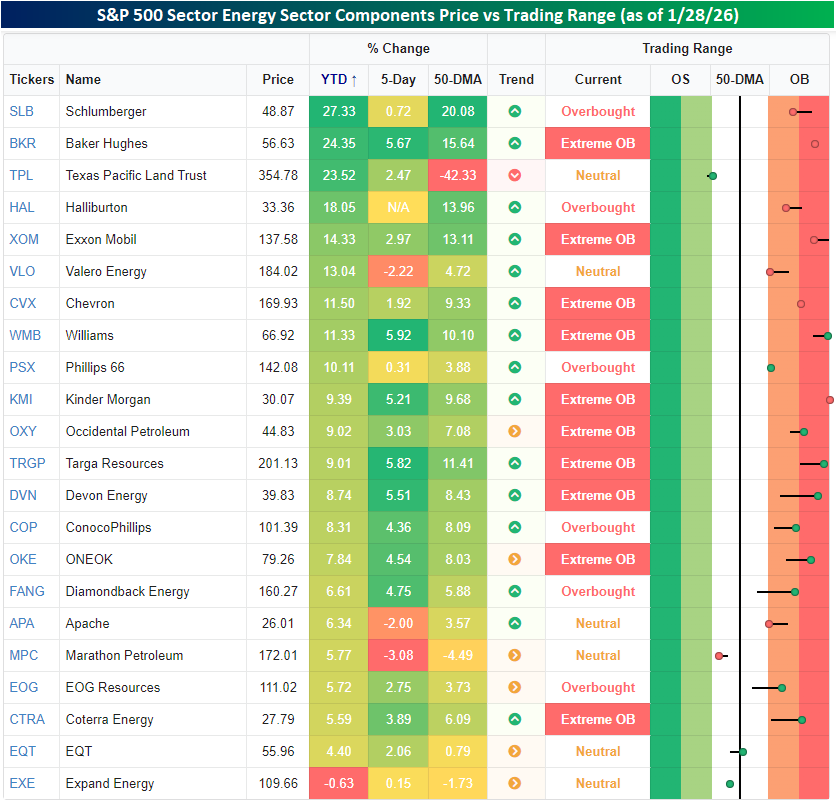
Task: Click Texas Pacific Land Trust 50-DMA value
Action: 457,176
